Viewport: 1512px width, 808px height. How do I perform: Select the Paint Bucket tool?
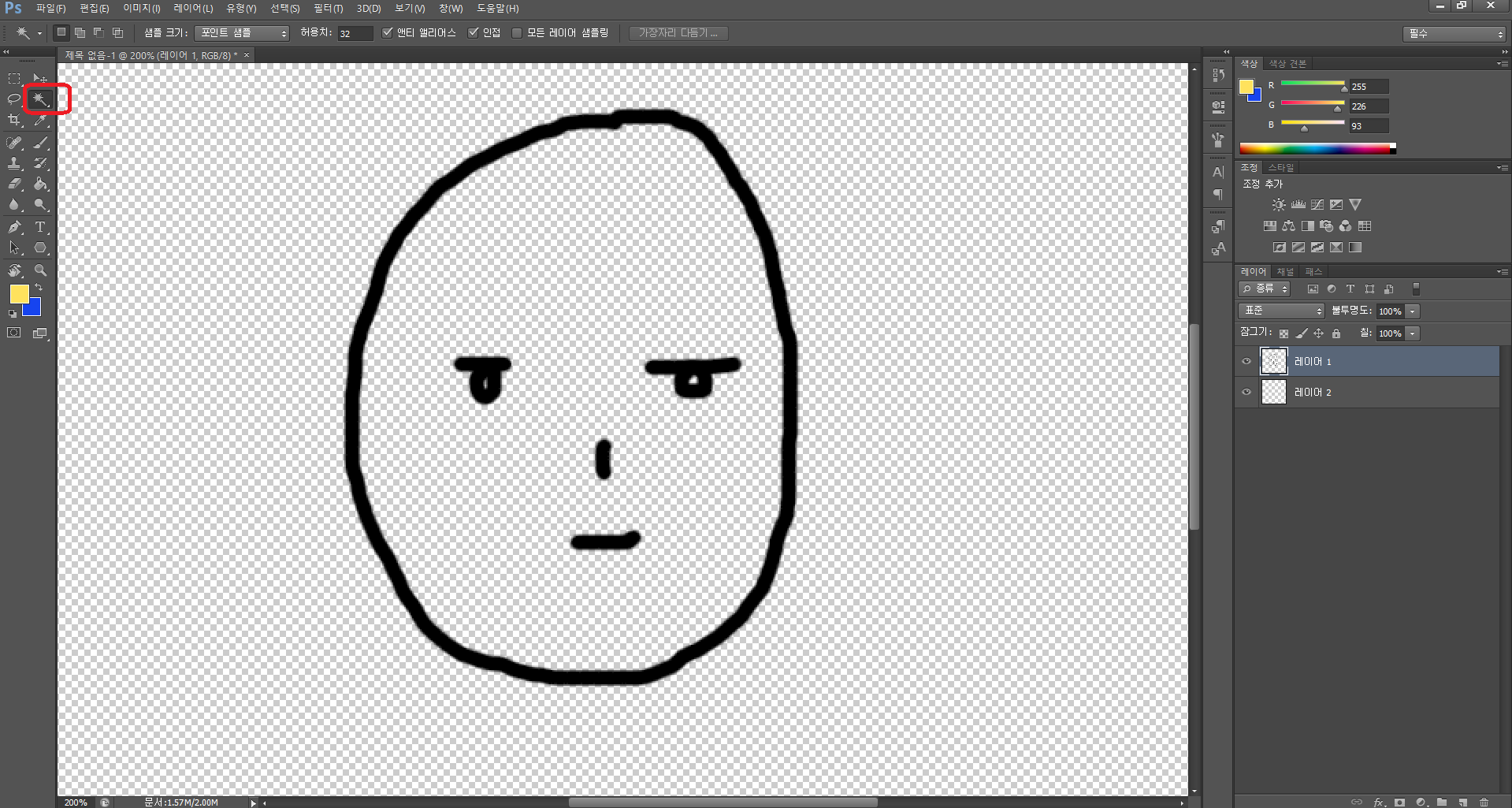point(40,184)
